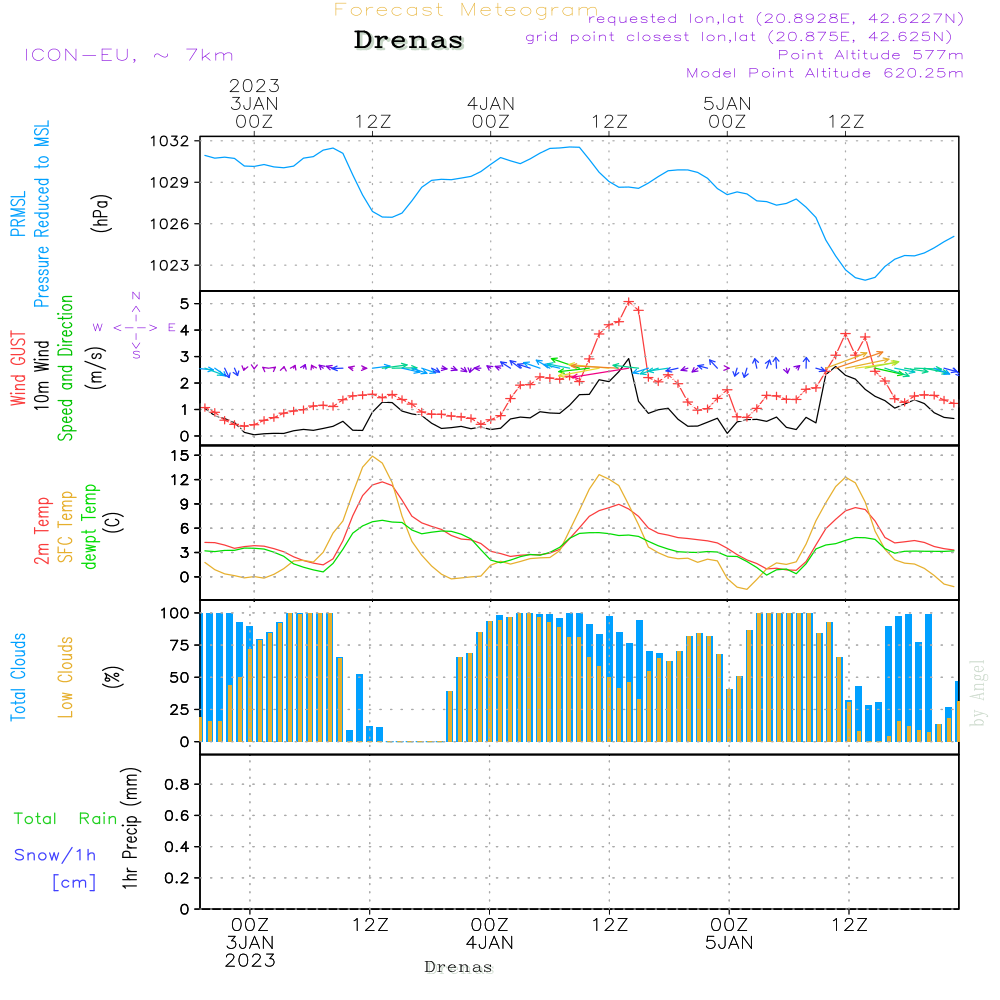Image resolution: width=1000 pixels, height=1000 pixels.
Task: Click the grid point closest lon,lat line
Action: (x=739, y=37)
